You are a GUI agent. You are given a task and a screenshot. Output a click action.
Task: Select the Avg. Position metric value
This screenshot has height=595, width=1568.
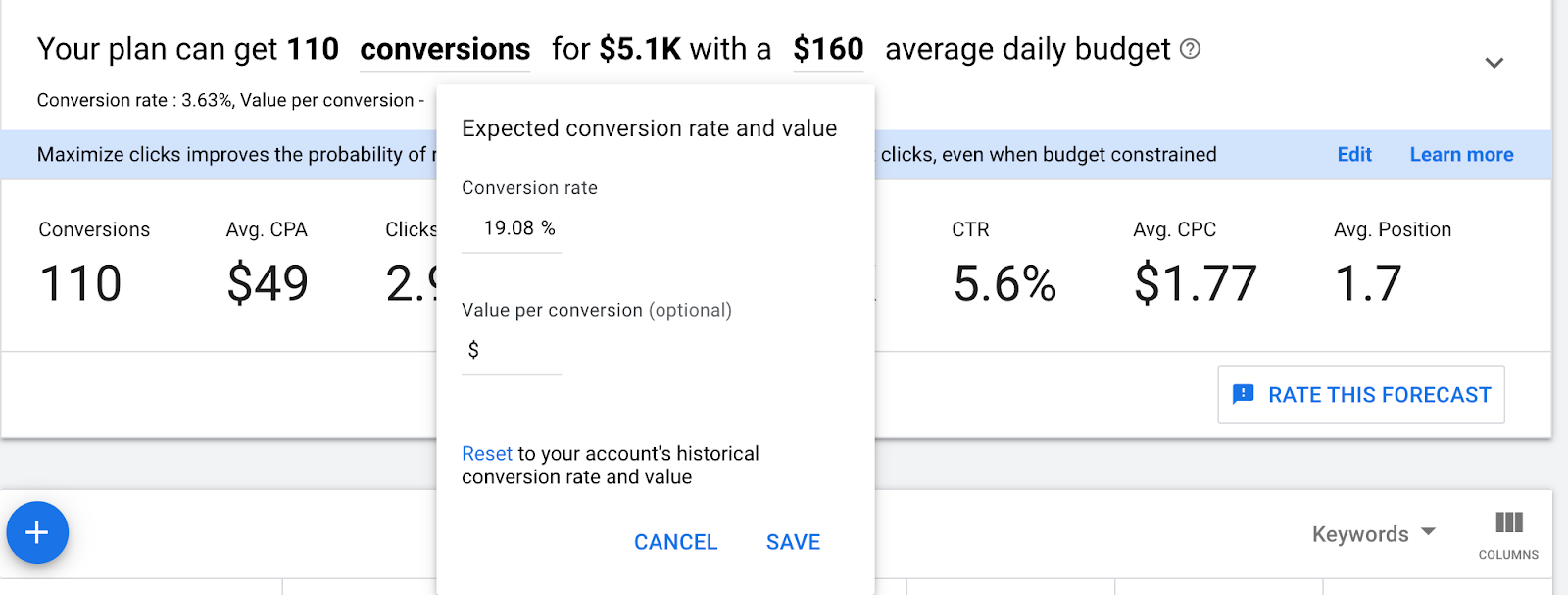click(x=1368, y=284)
